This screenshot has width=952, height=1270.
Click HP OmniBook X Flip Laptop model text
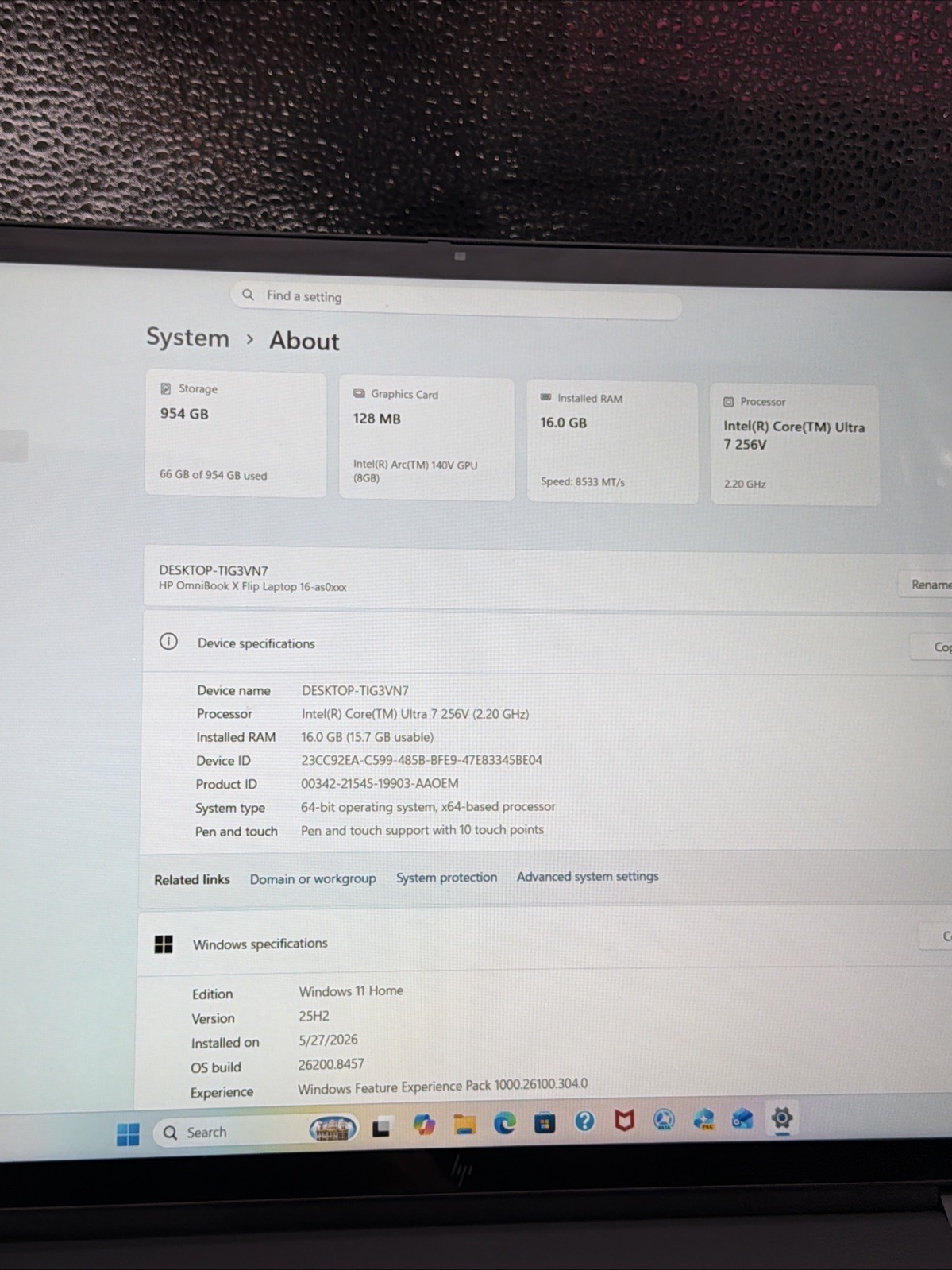(x=252, y=587)
